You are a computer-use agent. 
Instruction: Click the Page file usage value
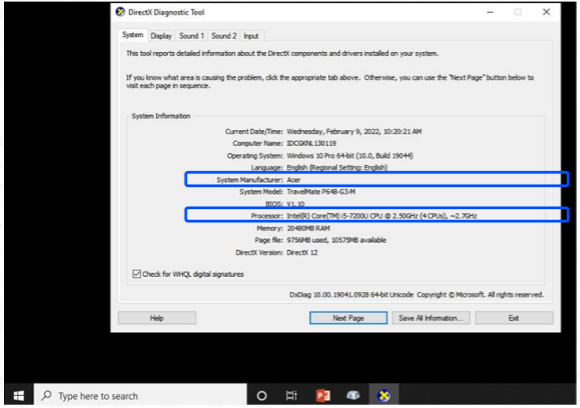(x=336, y=240)
